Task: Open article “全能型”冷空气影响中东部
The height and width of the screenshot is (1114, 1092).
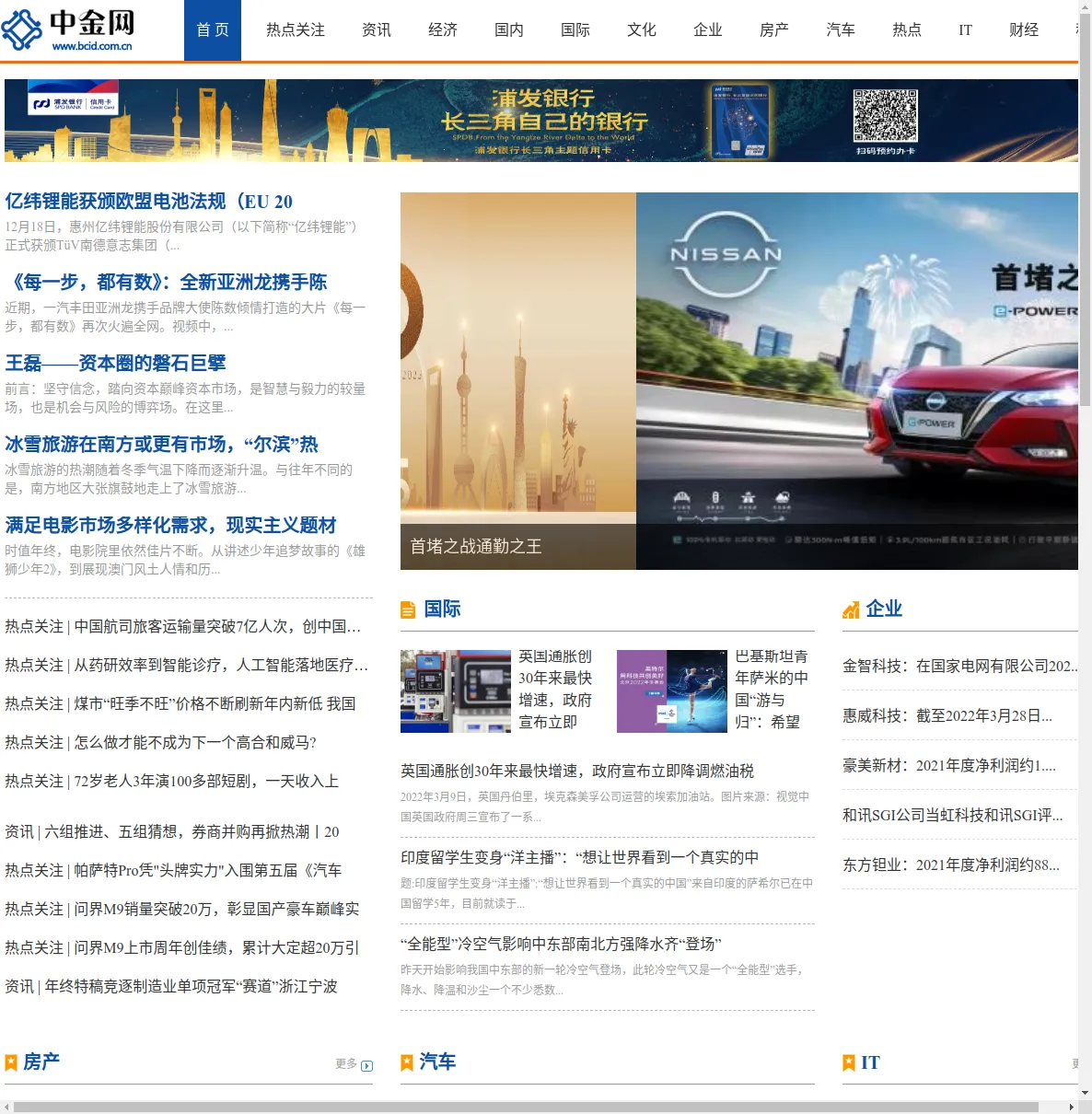Action: pyautogui.click(x=561, y=945)
